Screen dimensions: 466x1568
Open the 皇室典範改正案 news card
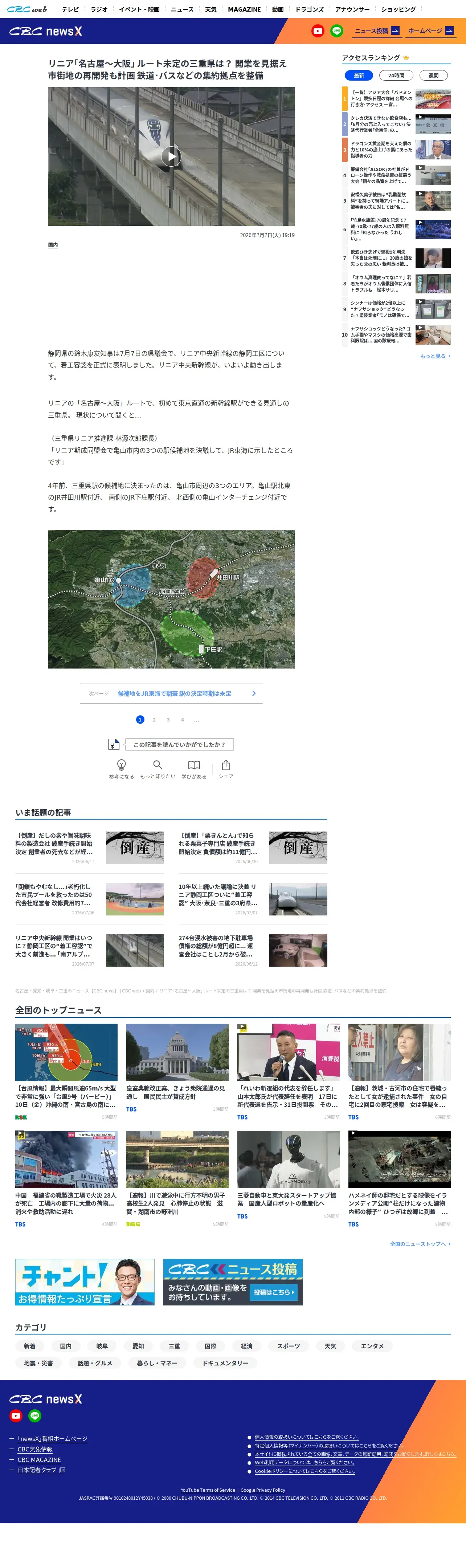(x=177, y=1068)
